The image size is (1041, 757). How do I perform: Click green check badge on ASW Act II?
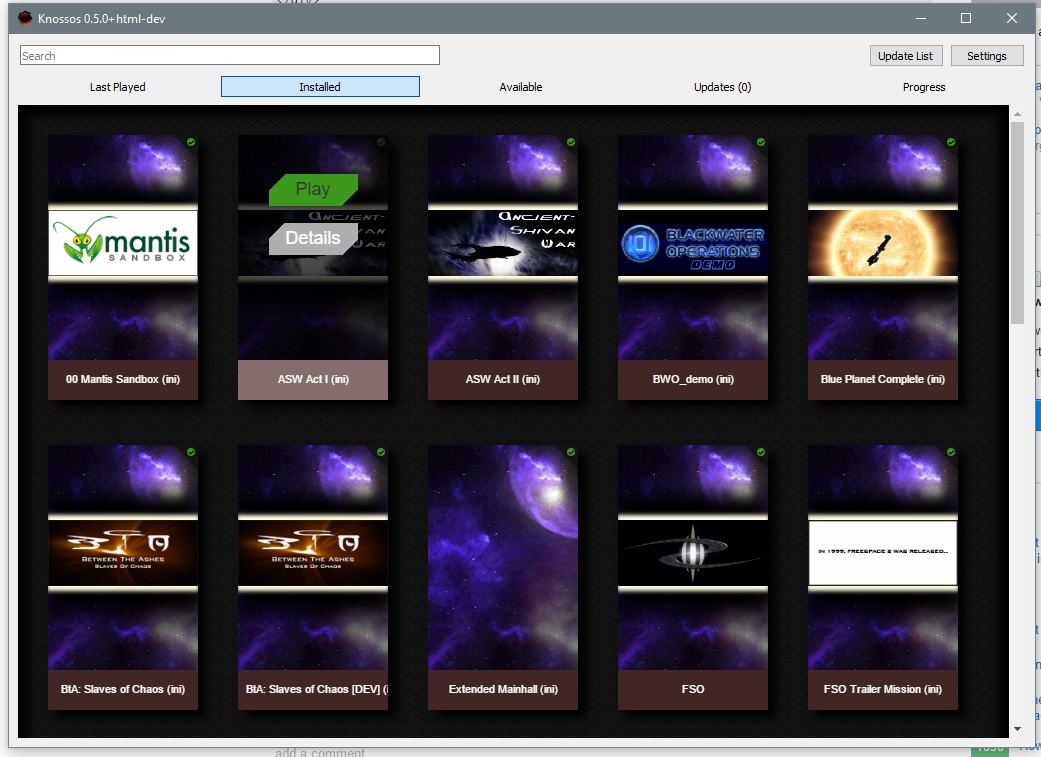[x=571, y=142]
